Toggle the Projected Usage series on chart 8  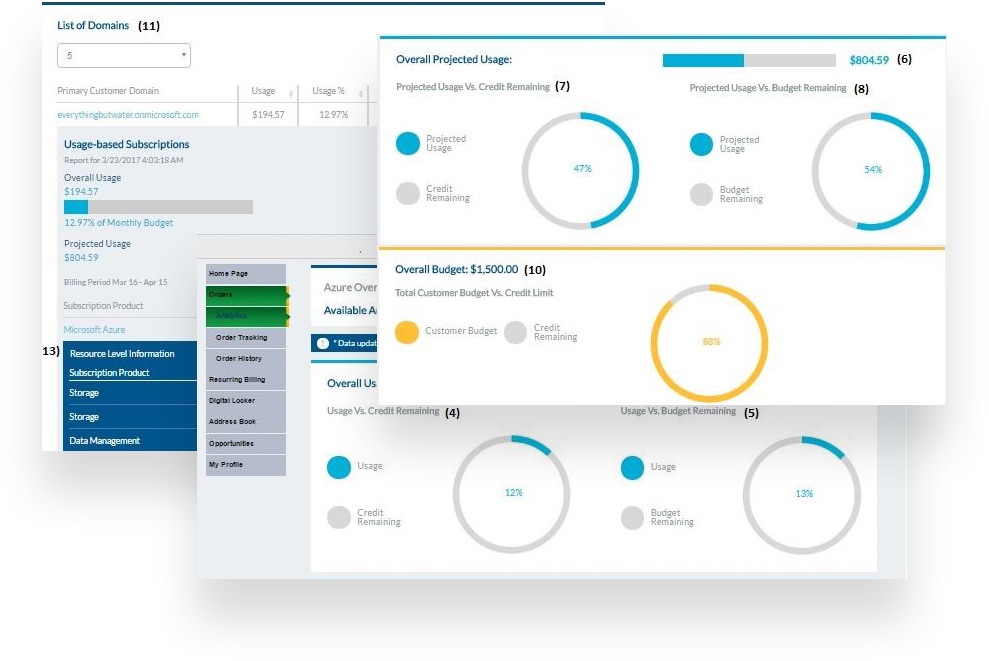click(x=701, y=143)
